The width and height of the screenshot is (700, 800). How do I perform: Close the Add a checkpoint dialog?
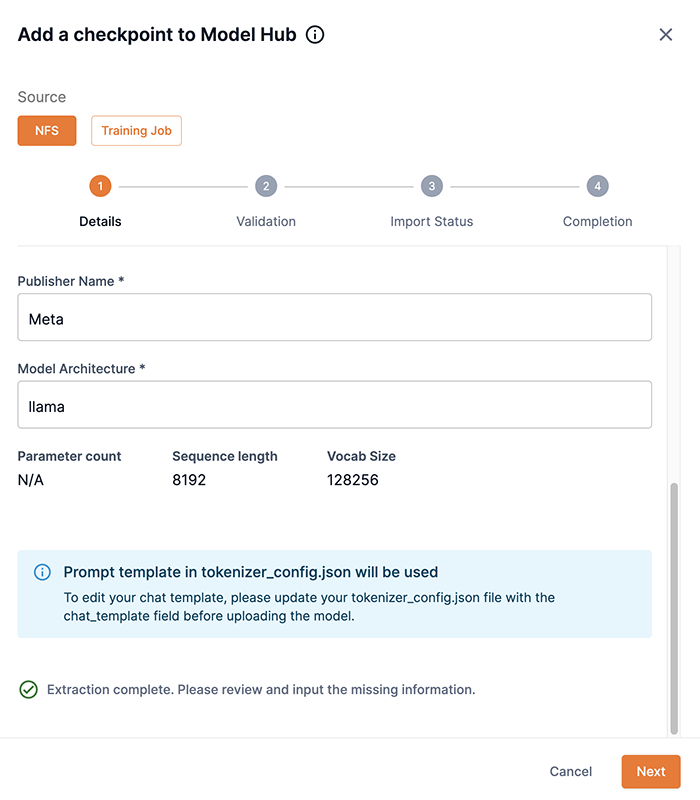[666, 35]
